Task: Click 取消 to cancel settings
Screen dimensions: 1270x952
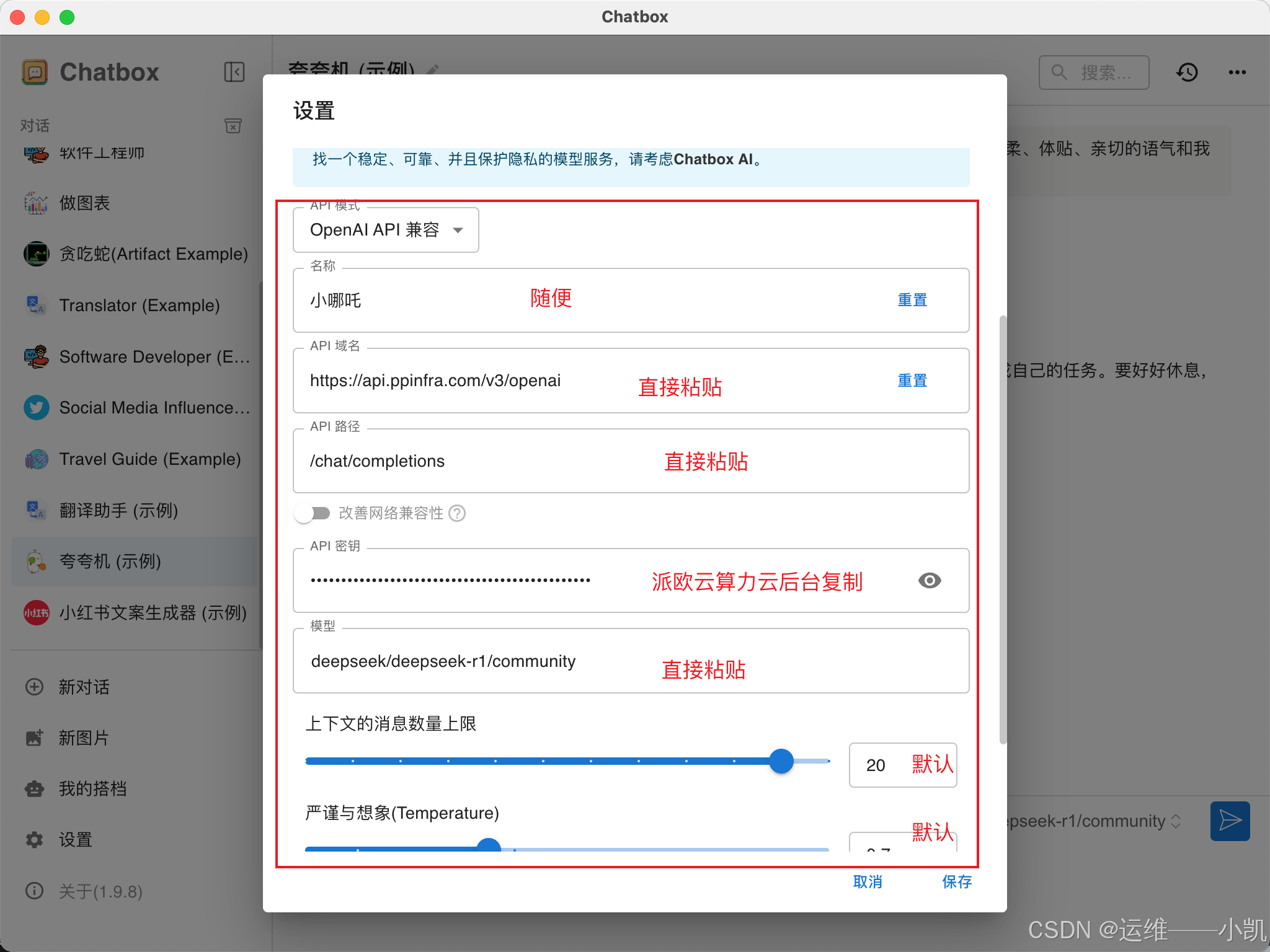Action: (x=868, y=881)
